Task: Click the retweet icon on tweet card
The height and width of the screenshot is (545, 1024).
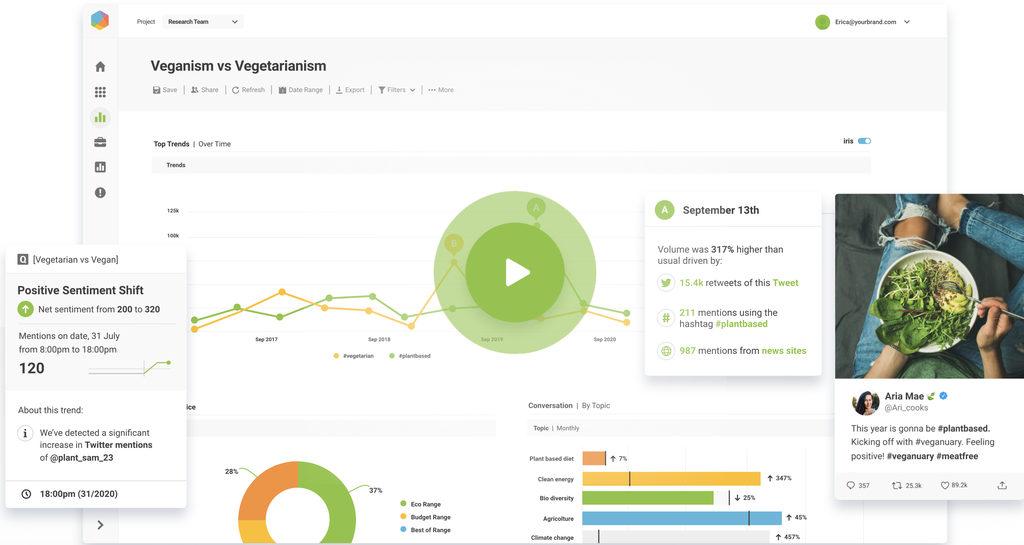Action: point(897,486)
